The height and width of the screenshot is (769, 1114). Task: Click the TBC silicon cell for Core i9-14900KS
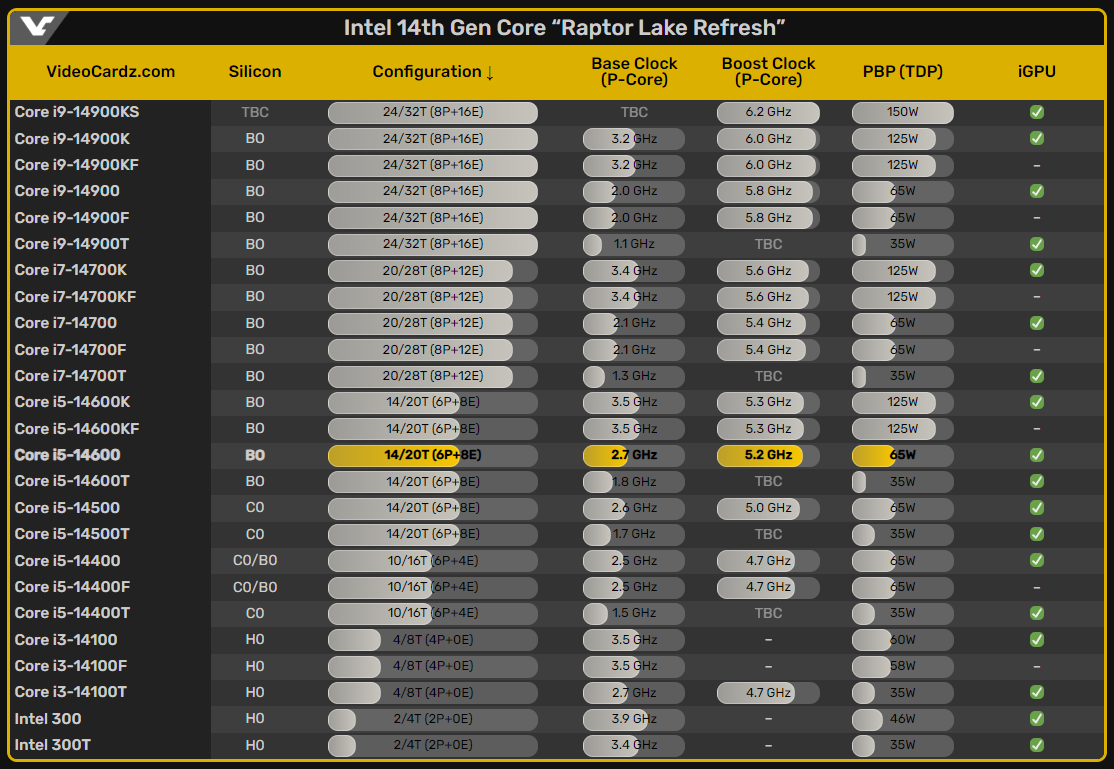(255, 112)
